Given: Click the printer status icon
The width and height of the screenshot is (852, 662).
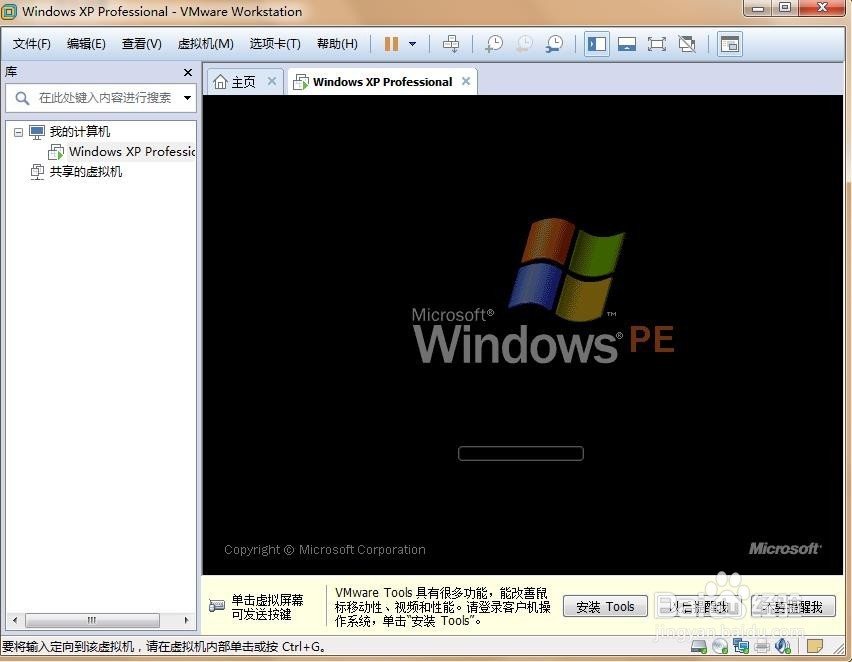Looking at the screenshot, I should click(762, 646).
